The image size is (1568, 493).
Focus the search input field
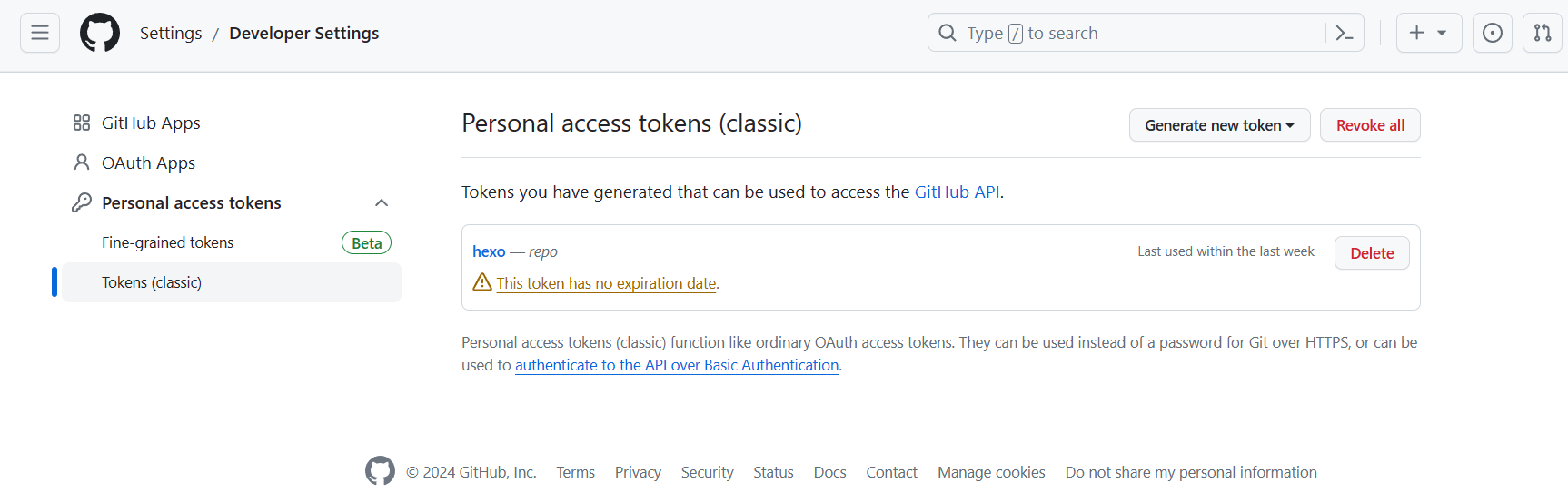[1126, 34]
